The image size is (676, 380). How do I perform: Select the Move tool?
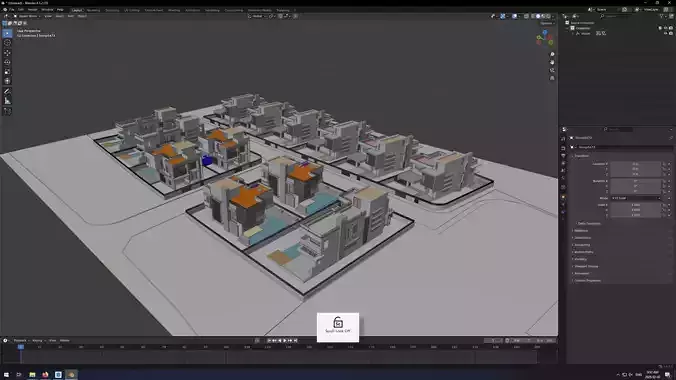coord(7,53)
